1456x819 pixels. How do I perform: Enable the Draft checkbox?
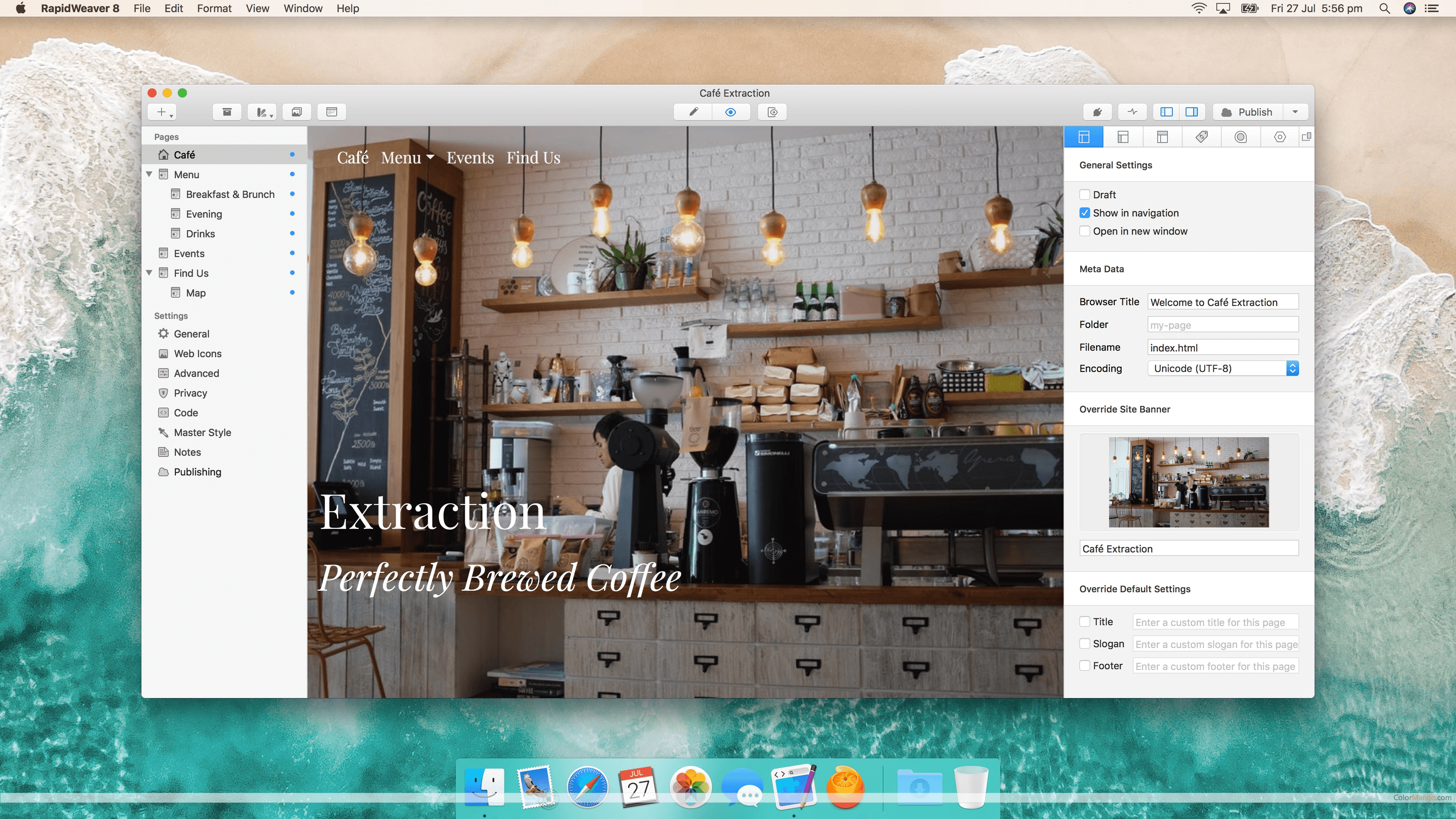1084,195
